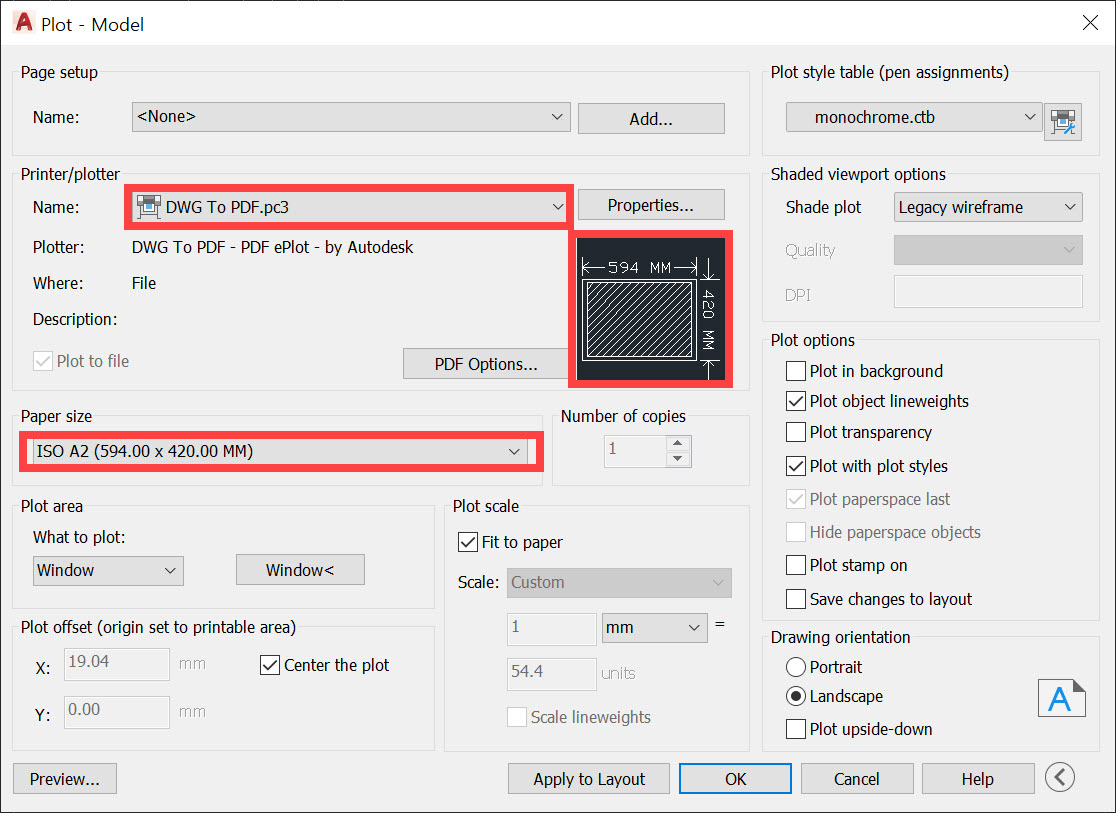The width and height of the screenshot is (1116, 813).
Task: Click the scale units field showing 54.4
Action: (x=552, y=673)
